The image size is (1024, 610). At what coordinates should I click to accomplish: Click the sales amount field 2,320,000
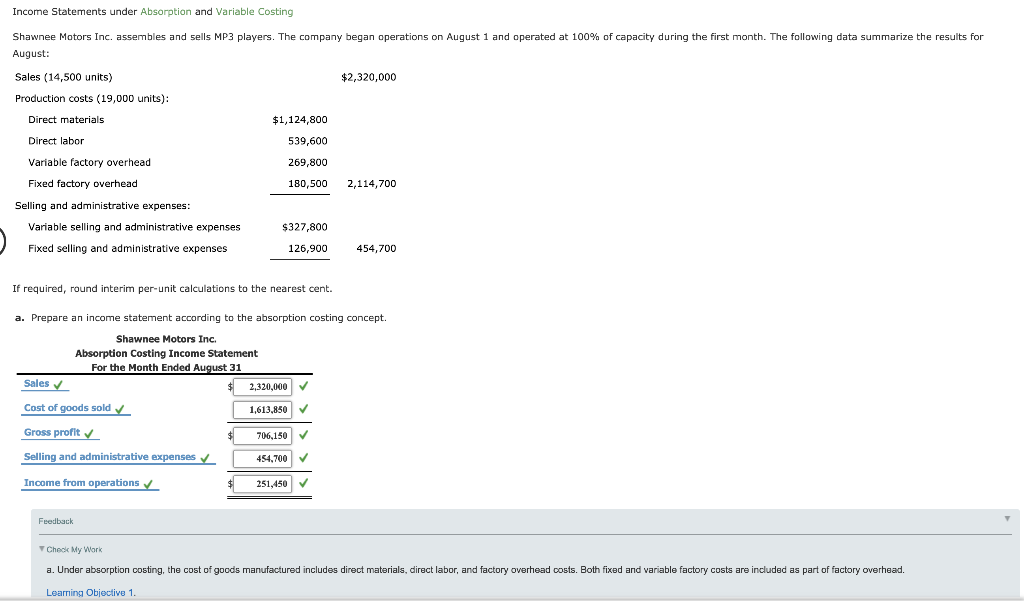pyautogui.click(x=263, y=387)
